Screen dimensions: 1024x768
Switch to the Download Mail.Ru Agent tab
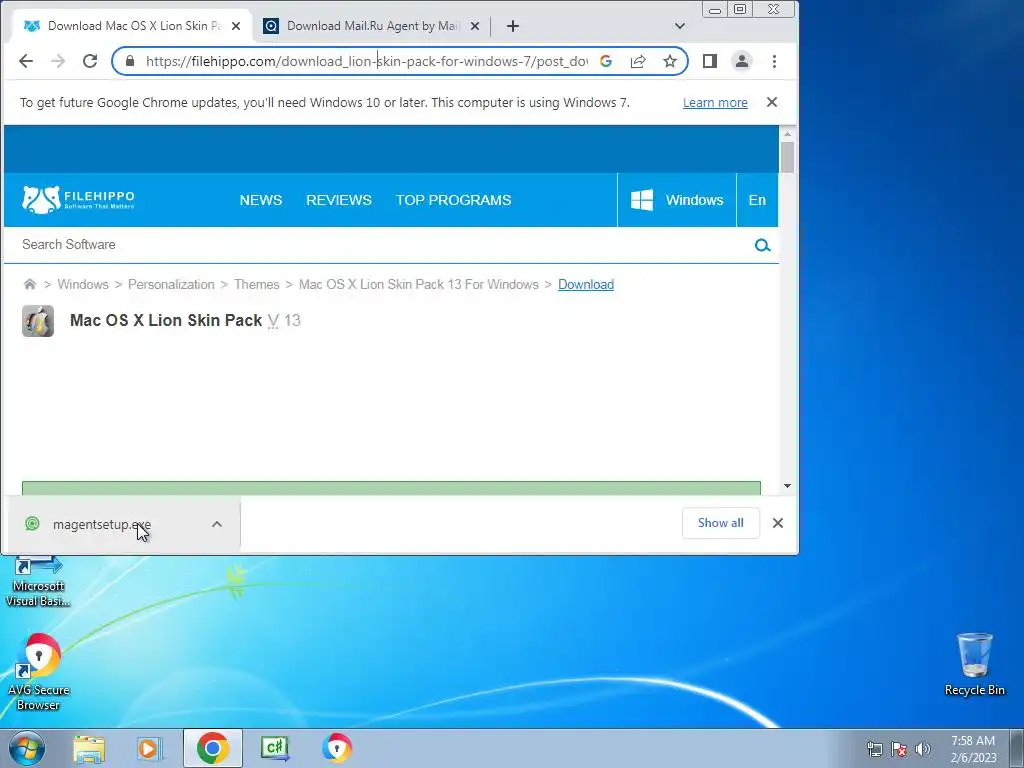click(x=372, y=26)
